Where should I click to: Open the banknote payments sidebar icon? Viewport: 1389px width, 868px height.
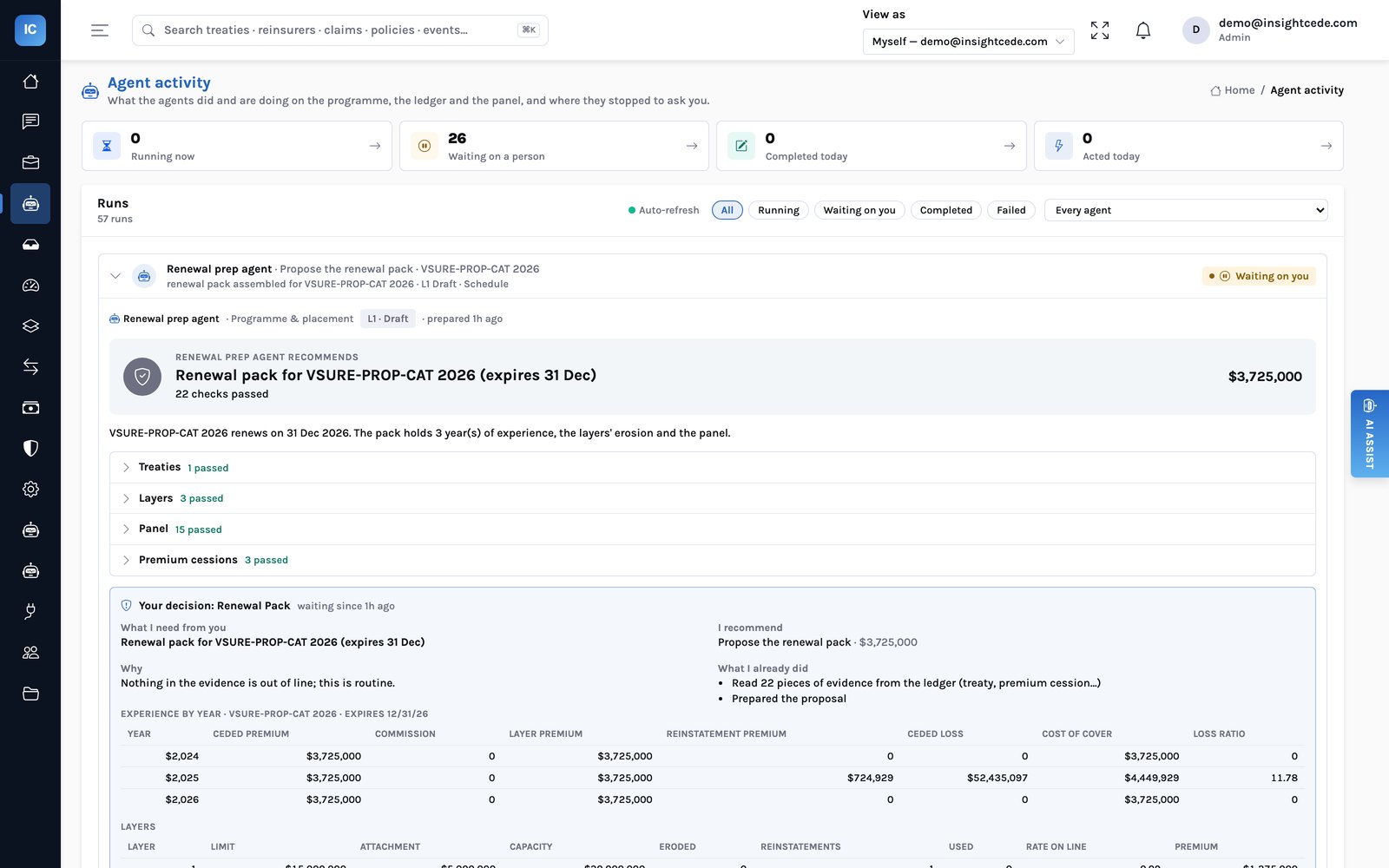(30, 408)
